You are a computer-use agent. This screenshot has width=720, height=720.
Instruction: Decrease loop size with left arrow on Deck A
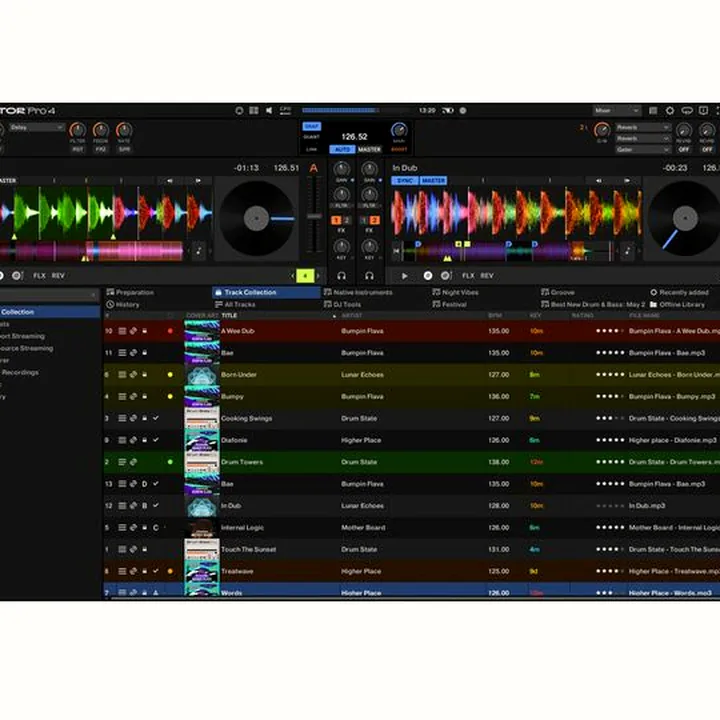pos(292,276)
